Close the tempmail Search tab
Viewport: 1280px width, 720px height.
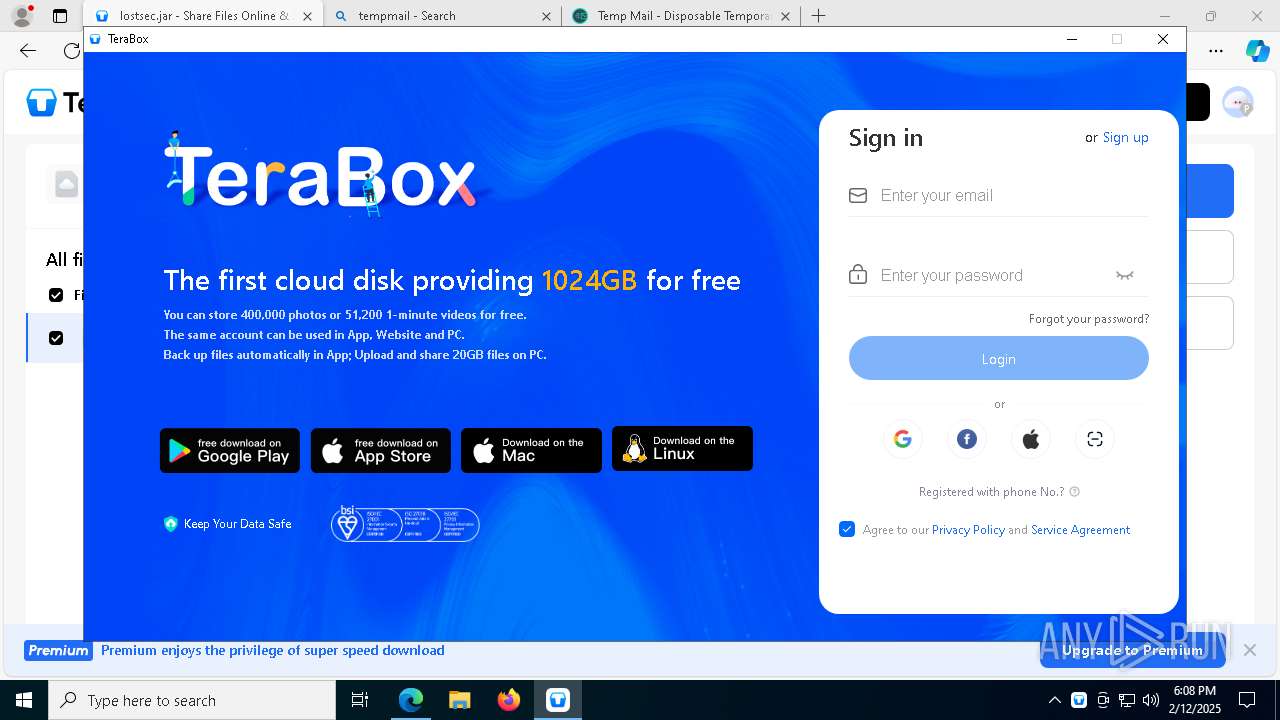click(546, 16)
